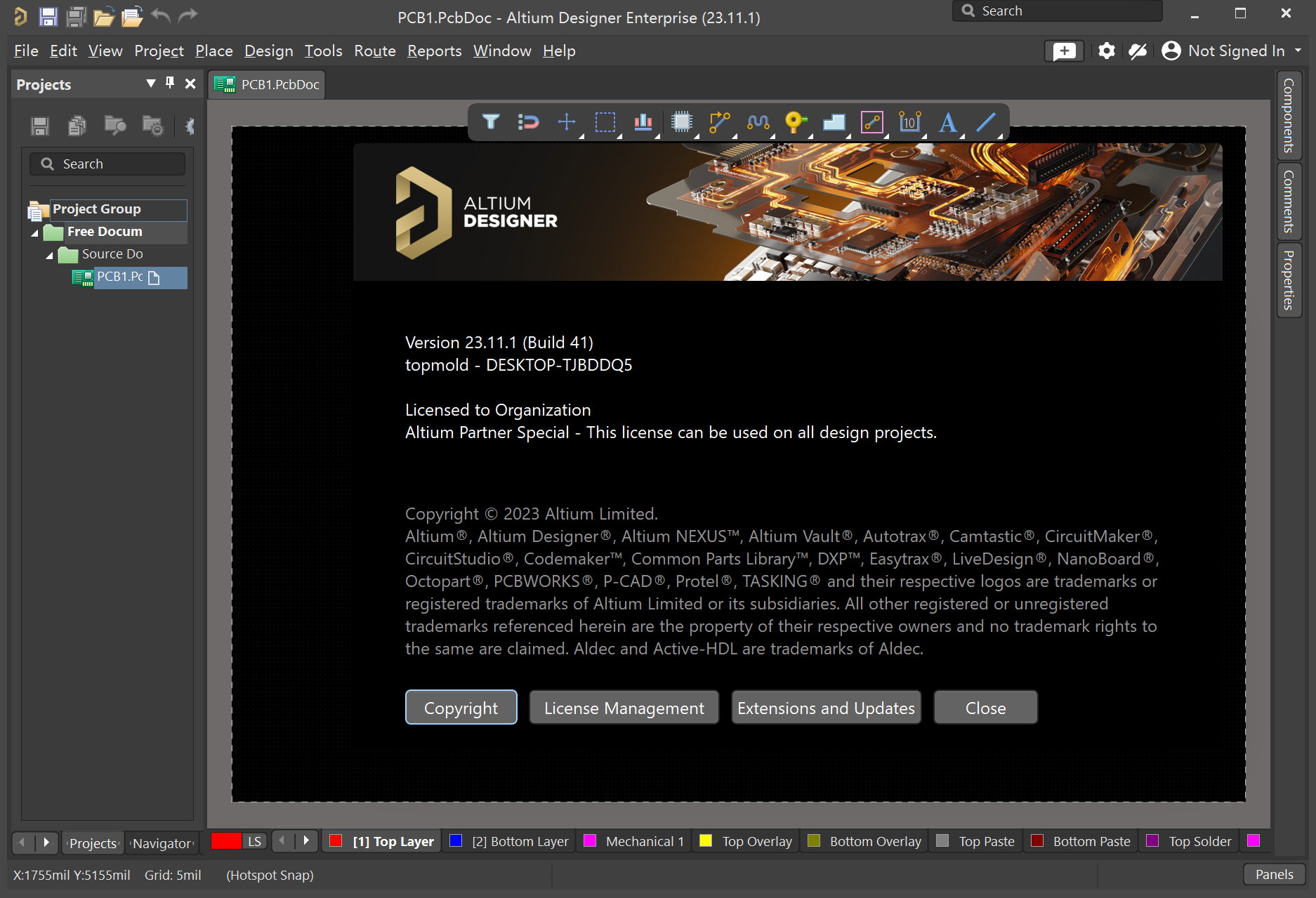Open the Design menu
Screen dimensions: 1316x898
tap(268, 51)
